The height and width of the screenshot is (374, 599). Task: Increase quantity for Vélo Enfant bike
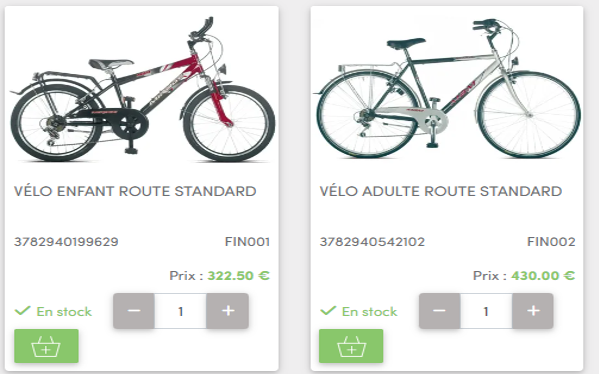pos(228,311)
